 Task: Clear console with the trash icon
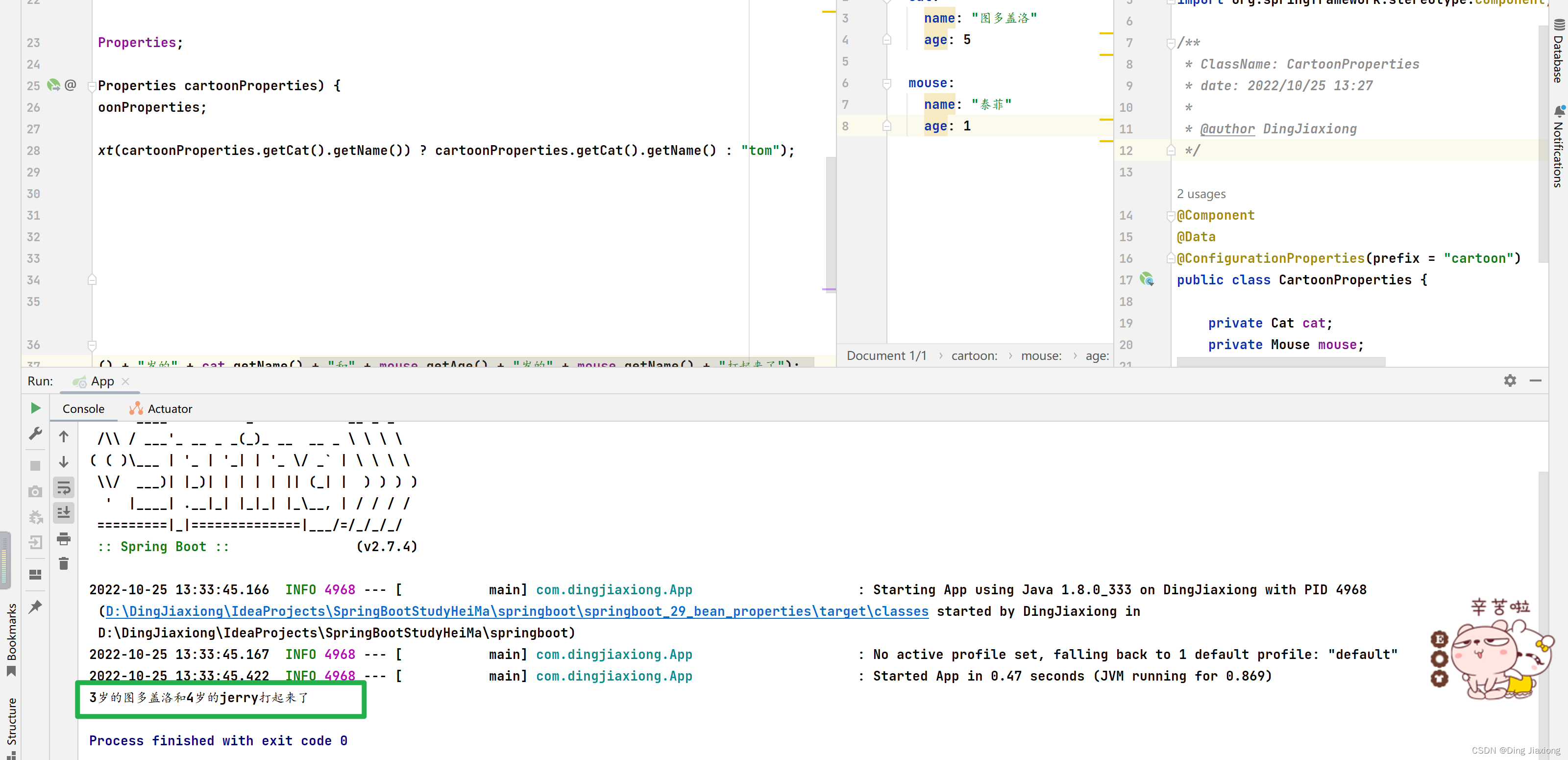tap(63, 564)
